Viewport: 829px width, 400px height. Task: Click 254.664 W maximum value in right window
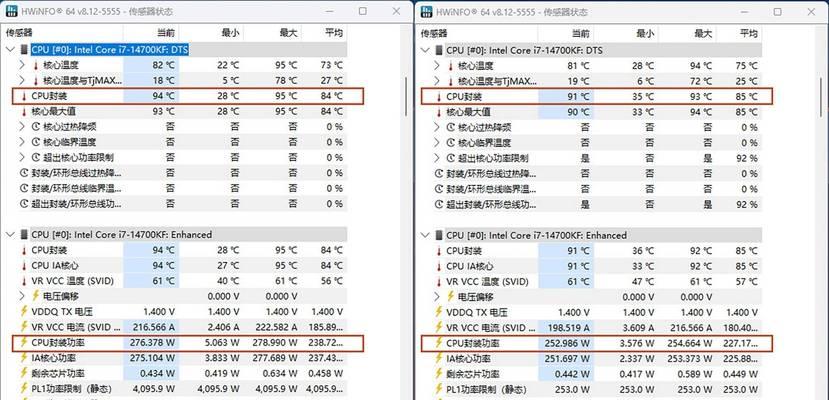689,343
